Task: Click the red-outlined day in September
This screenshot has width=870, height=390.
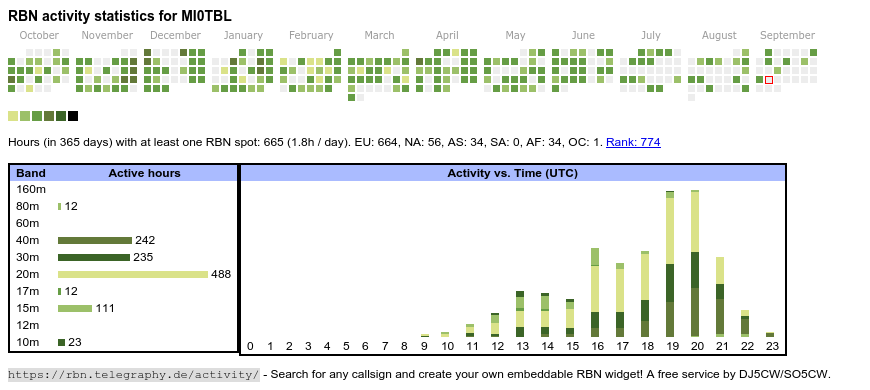Action: tap(769, 80)
